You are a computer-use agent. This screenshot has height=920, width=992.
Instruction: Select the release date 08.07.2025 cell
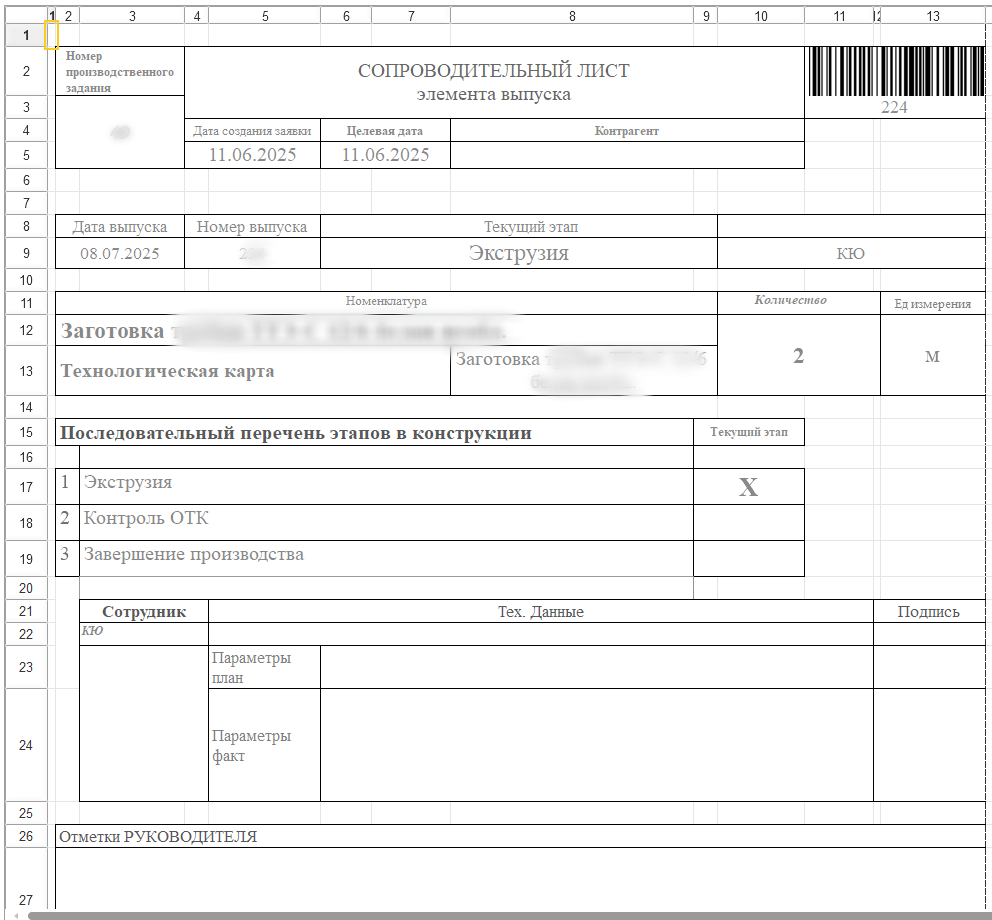coord(119,254)
